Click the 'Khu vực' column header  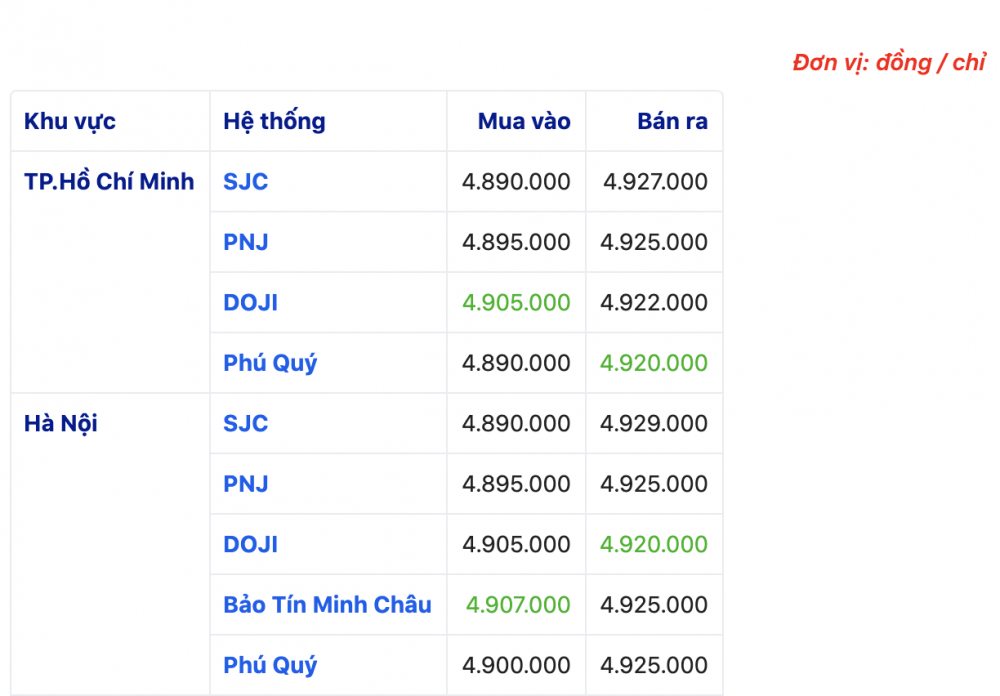pyautogui.click(x=70, y=121)
